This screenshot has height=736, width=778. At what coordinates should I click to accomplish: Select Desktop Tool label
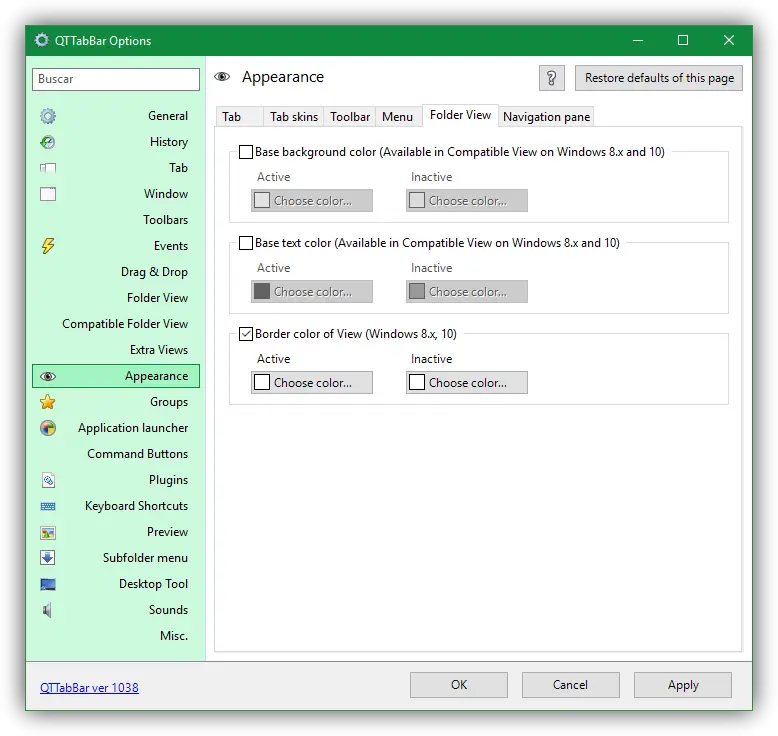pyautogui.click(x=153, y=584)
